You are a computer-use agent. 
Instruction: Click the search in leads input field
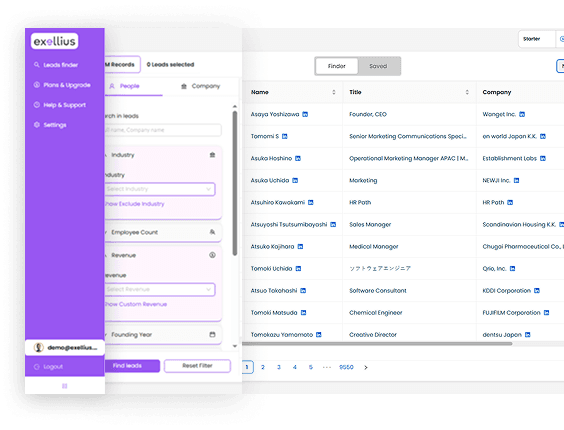(163, 130)
